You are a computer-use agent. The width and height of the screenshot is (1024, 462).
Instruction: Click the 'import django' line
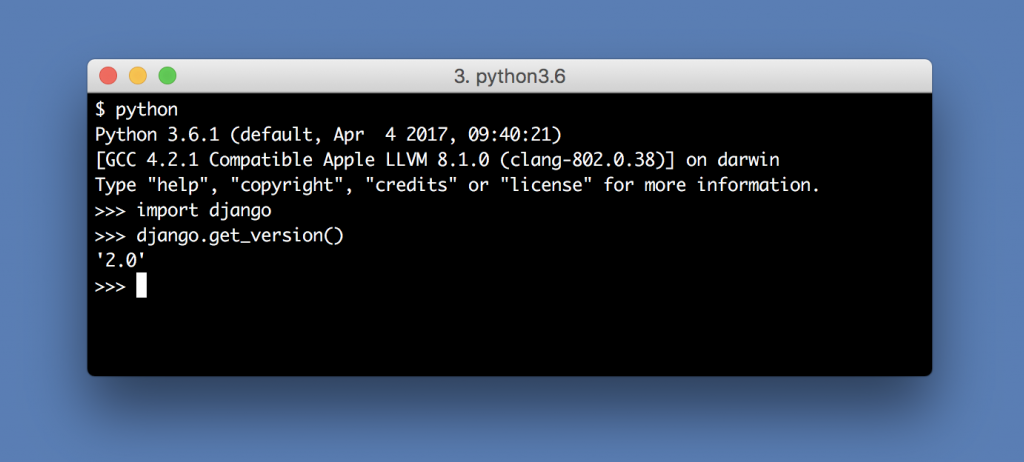pyautogui.click(x=183, y=211)
